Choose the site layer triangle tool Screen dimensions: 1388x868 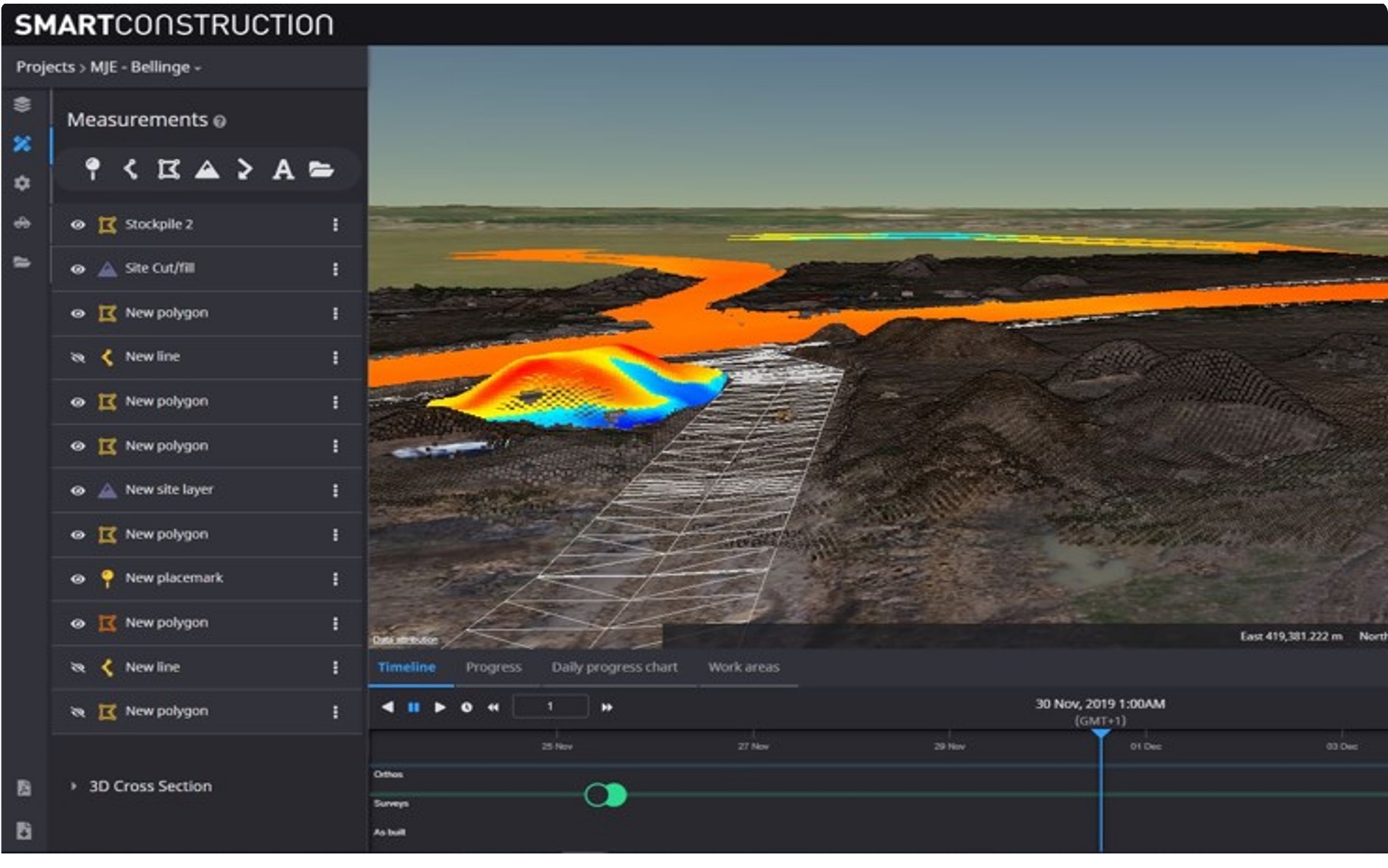pos(207,169)
